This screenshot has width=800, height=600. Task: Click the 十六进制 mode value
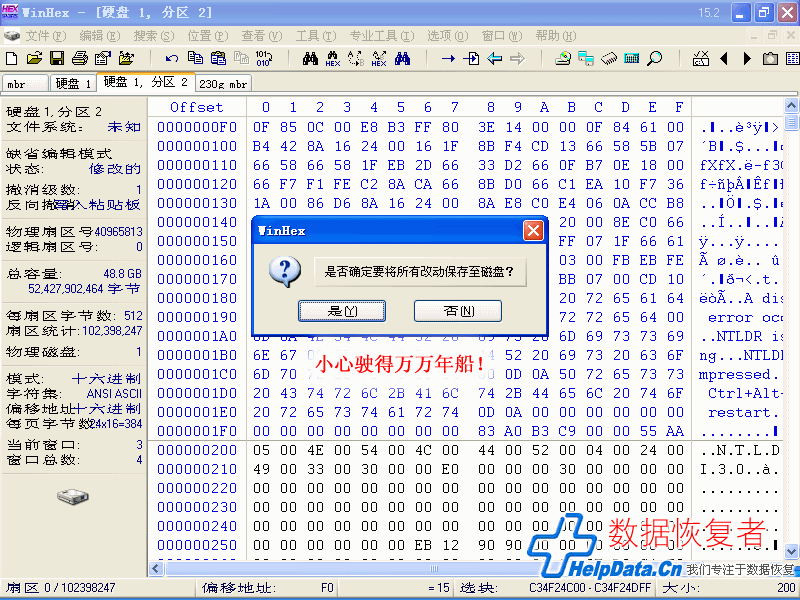coord(106,379)
